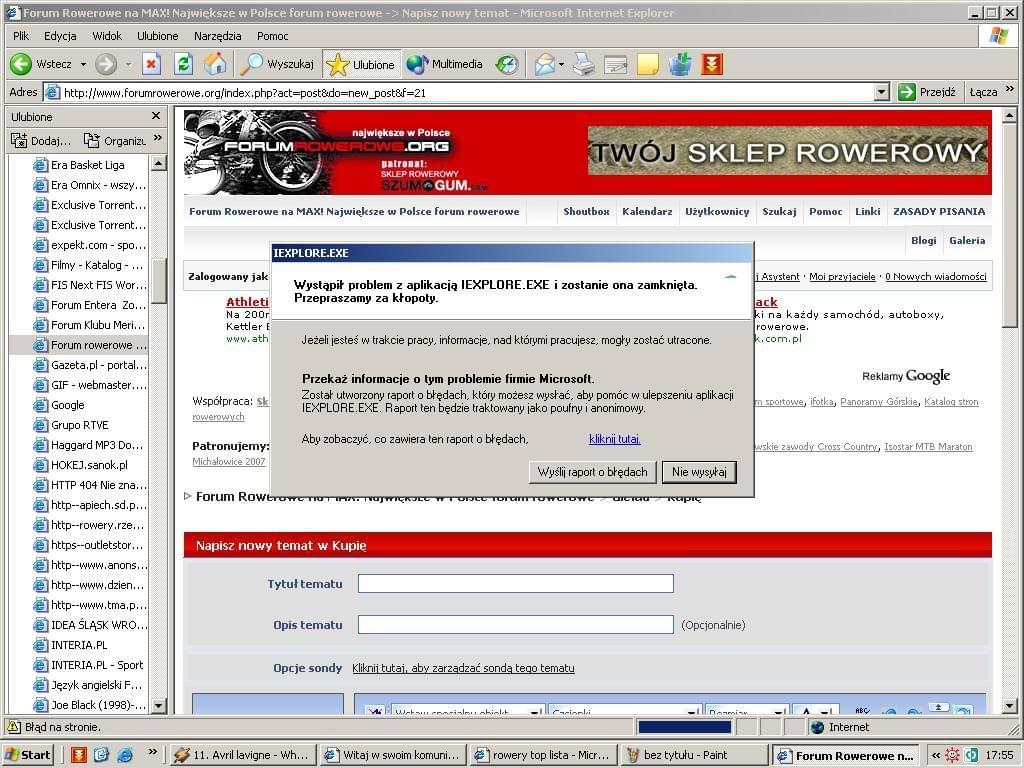1024x768 pixels.
Task: Click ZASADY PISANIA link
Action: (x=938, y=212)
